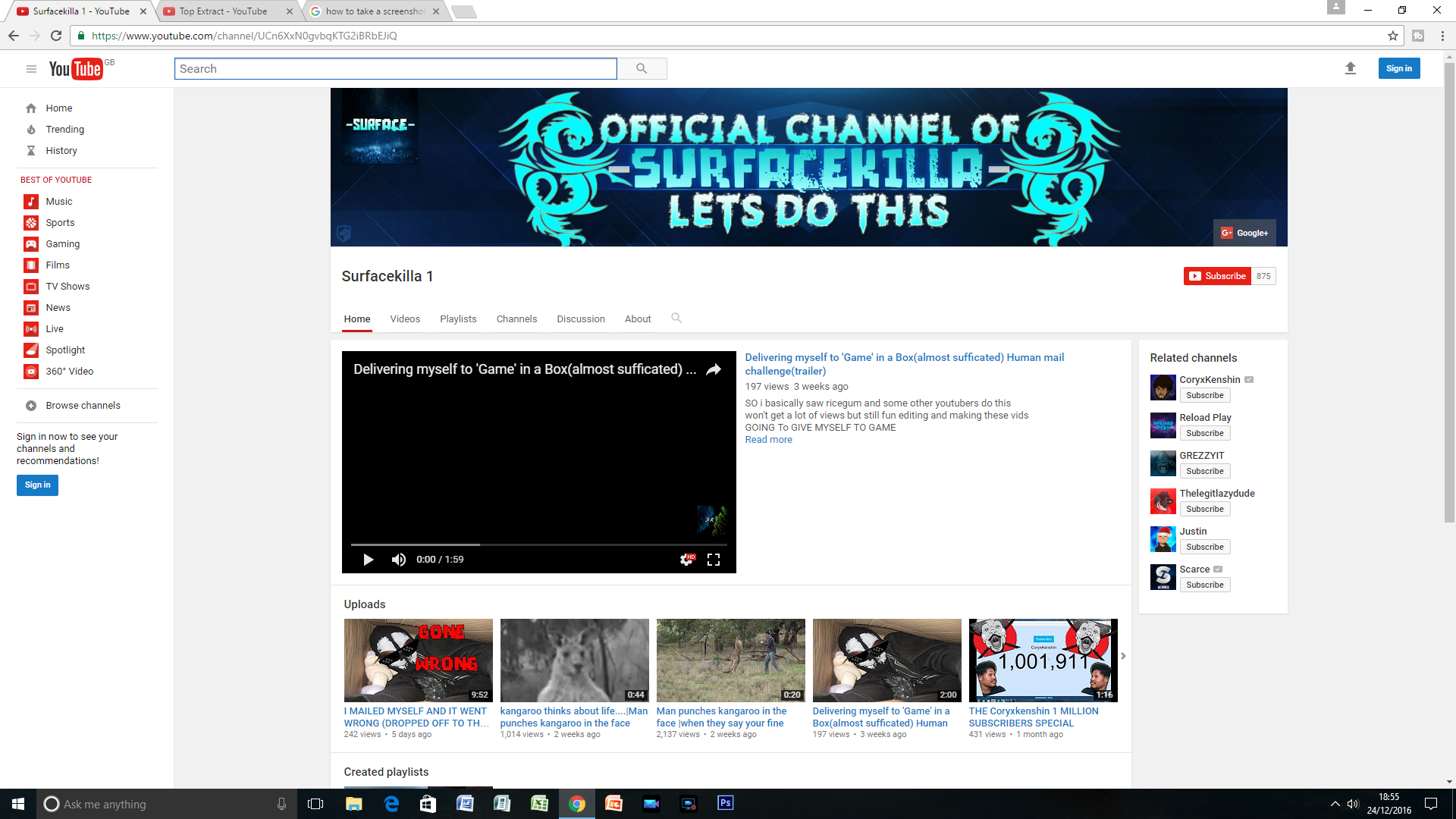Click the red Subscribe button for Surfacekilla 1
The image size is (1456, 819).
[x=1216, y=276]
